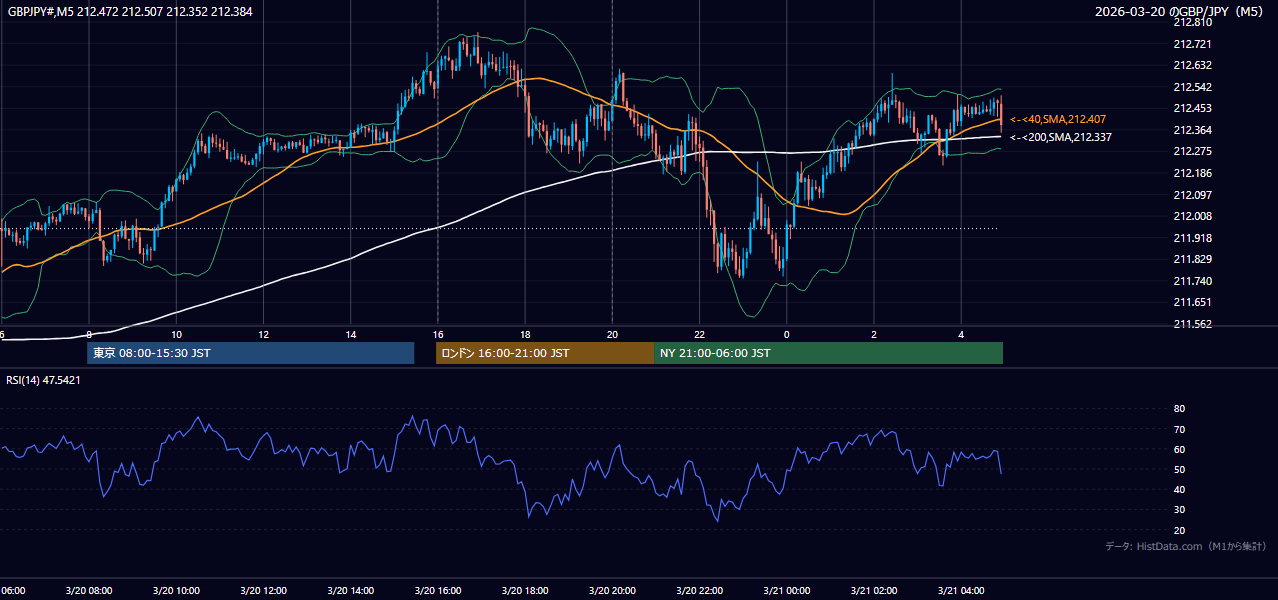
Task: Click the RSI(14) 47.5421 indicator label
Action: [44, 380]
